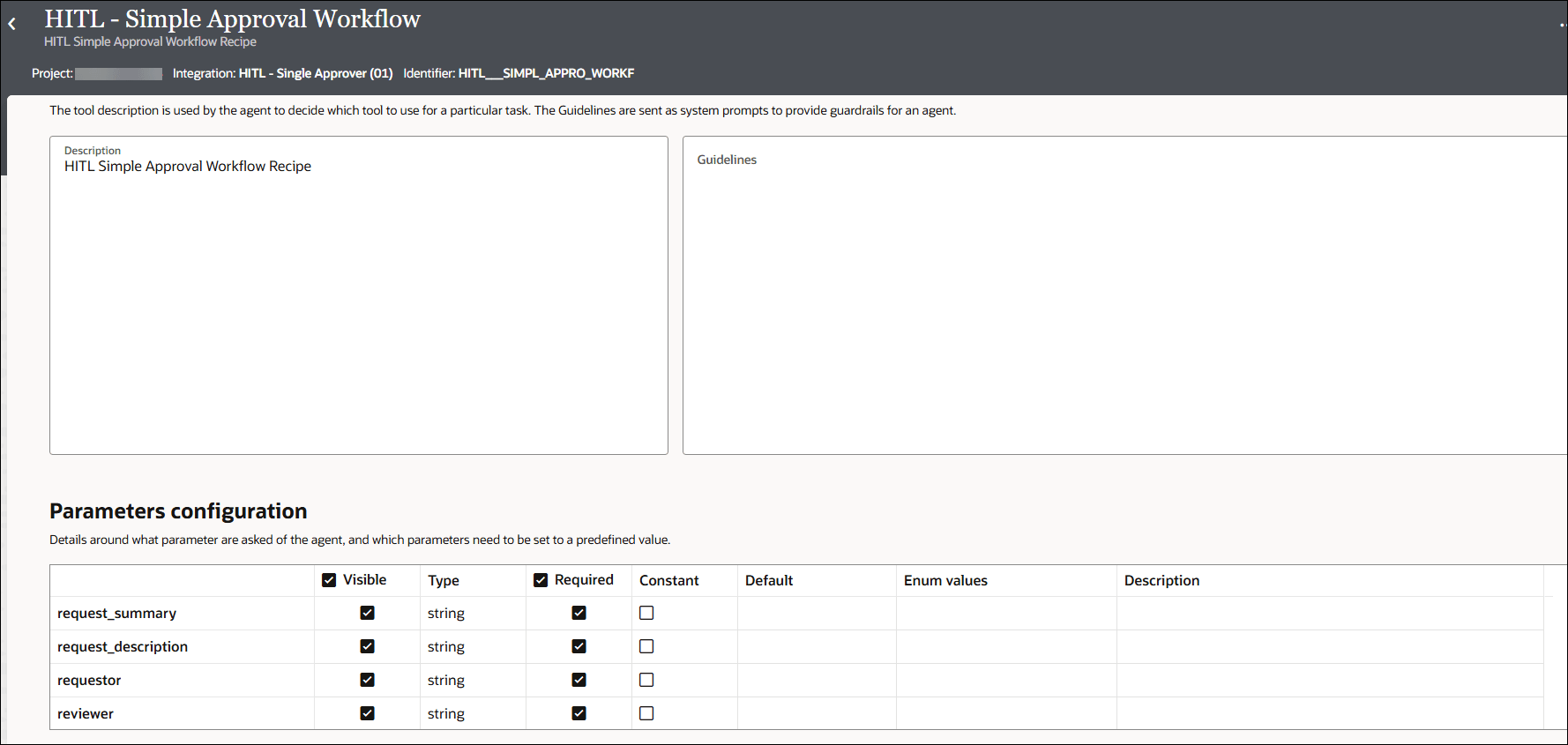This screenshot has width=1568, height=745.
Task: Select the requestor parameter name
Action: [89, 681]
